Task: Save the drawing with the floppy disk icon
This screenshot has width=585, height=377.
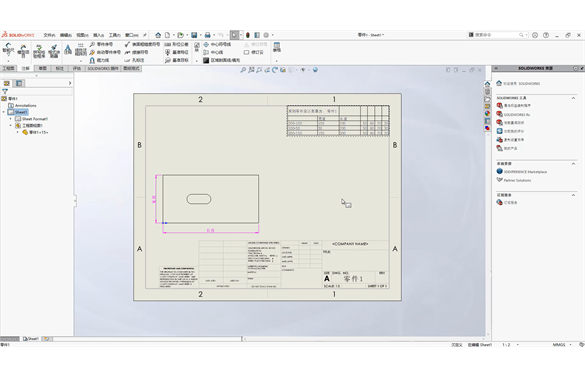Action: click(194, 35)
